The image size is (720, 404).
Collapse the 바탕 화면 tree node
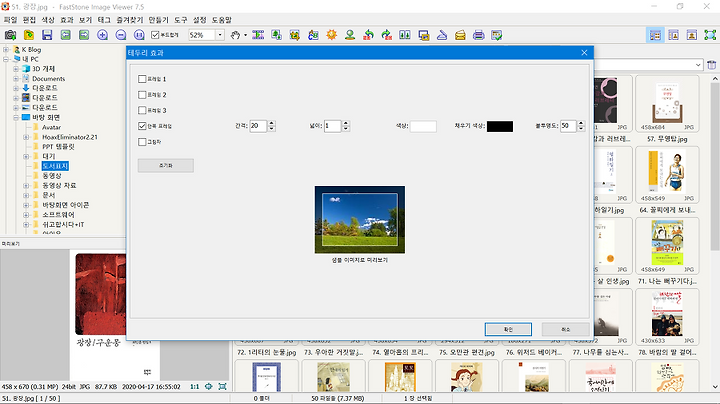(x=16, y=118)
